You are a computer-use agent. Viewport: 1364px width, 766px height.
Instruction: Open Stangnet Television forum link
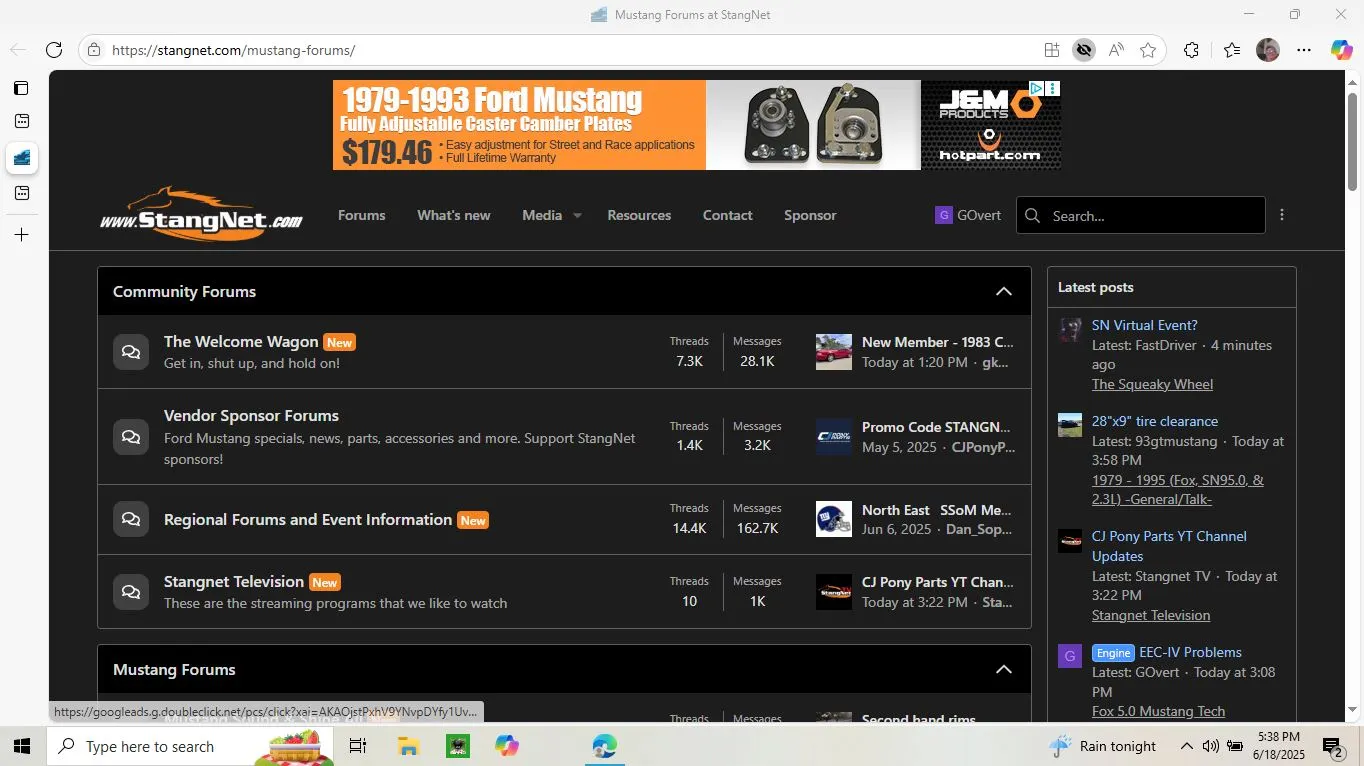tap(234, 582)
